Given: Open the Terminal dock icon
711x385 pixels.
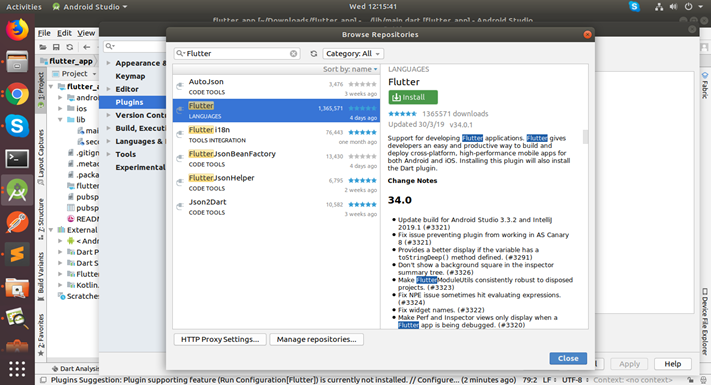Looking at the screenshot, I should (x=17, y=159).
